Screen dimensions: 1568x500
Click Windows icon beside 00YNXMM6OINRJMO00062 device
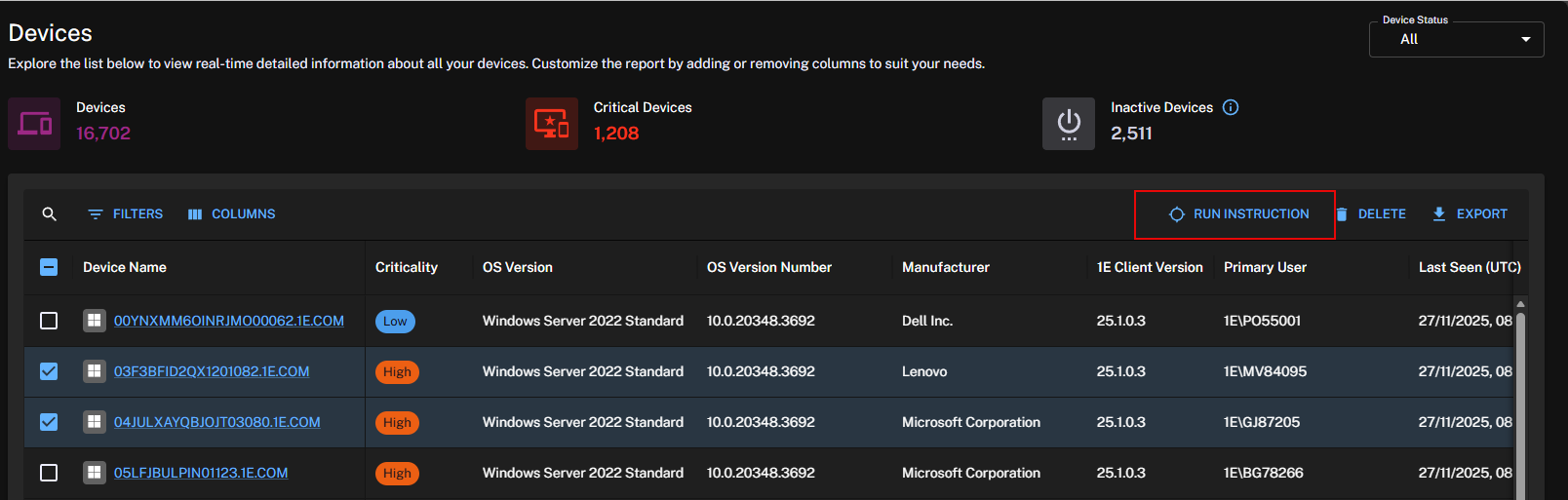coord(95,321)
